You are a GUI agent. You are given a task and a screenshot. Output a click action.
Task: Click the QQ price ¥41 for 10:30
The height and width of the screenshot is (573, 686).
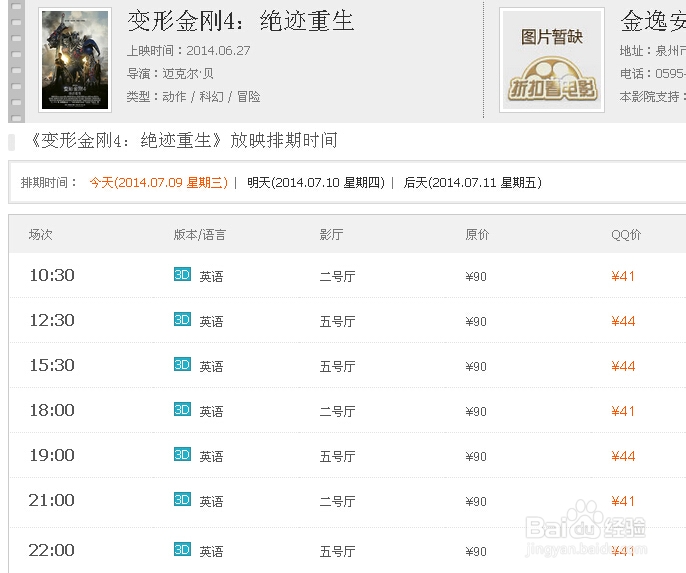pos(623,276)
